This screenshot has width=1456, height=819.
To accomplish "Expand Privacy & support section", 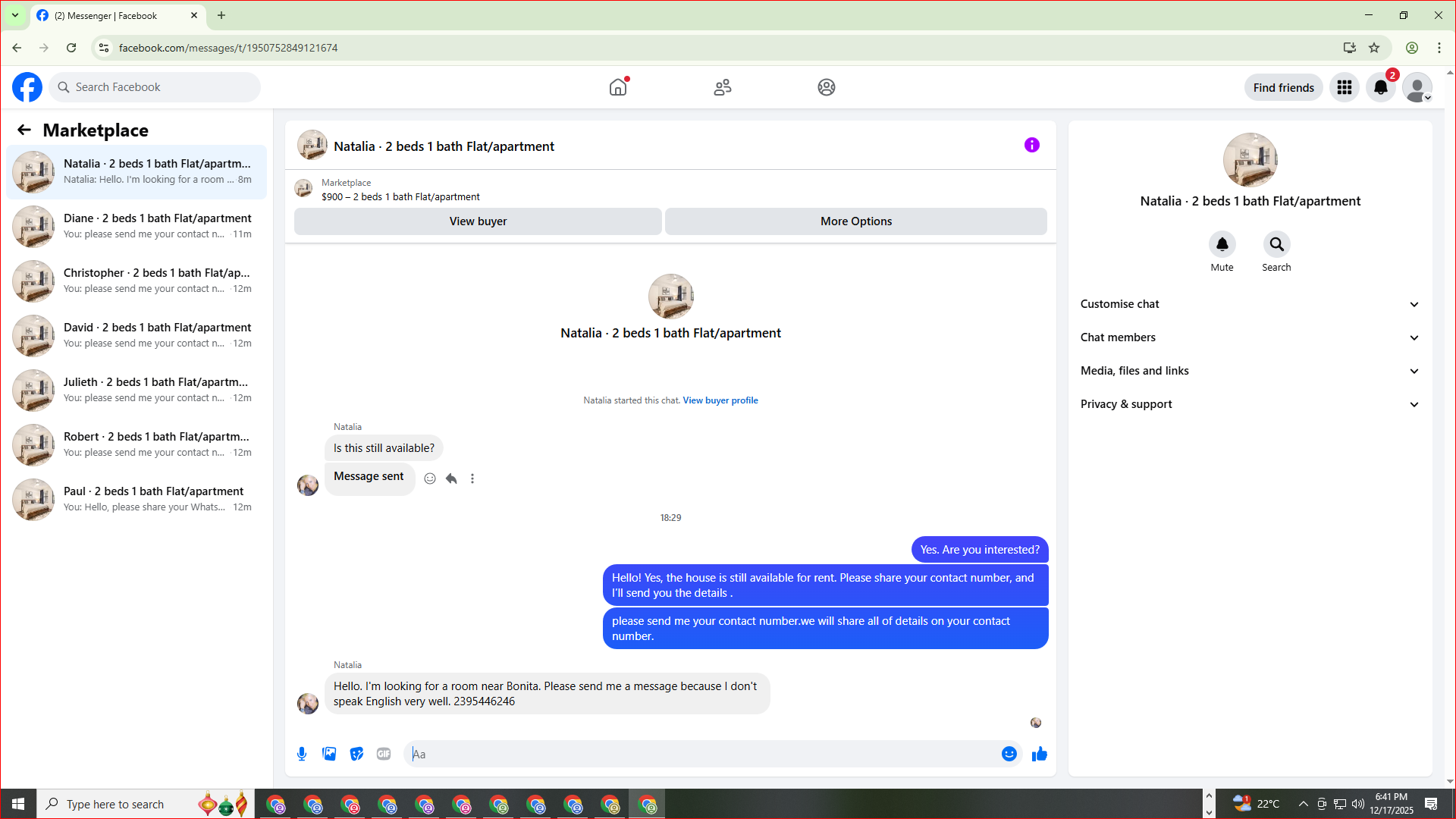I will pos(1250,404).
